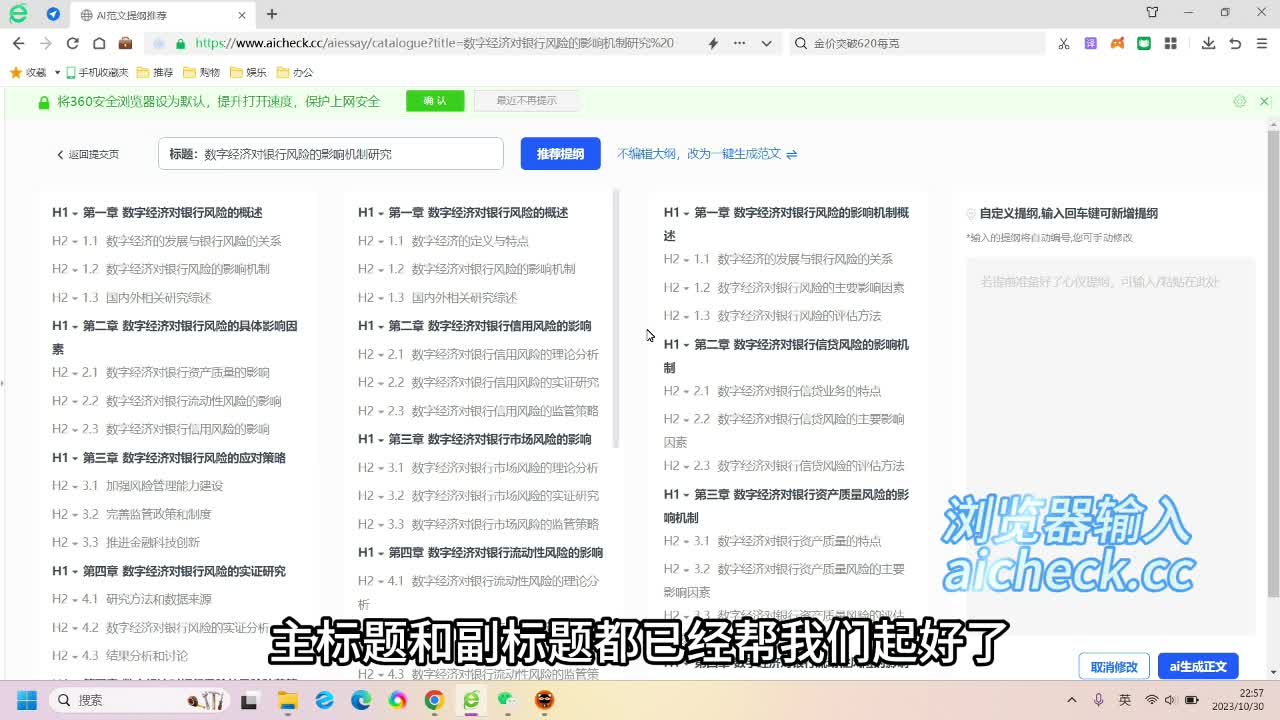Open Google Chrome from the taskbar
The image size is (1280, 720).
click(x=433, y=700)
